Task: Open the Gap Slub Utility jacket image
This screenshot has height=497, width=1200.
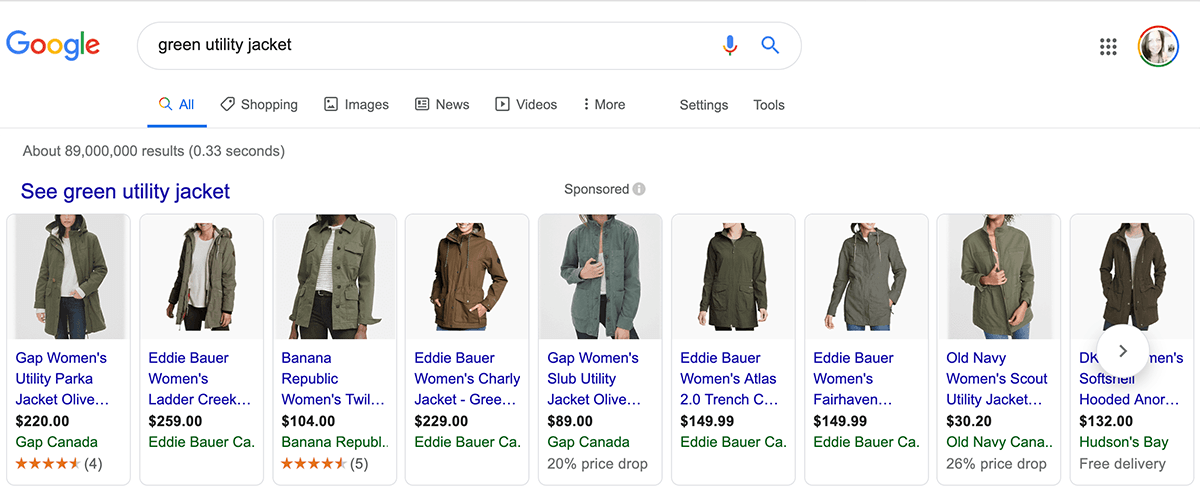Action: [x=600, y=276]
